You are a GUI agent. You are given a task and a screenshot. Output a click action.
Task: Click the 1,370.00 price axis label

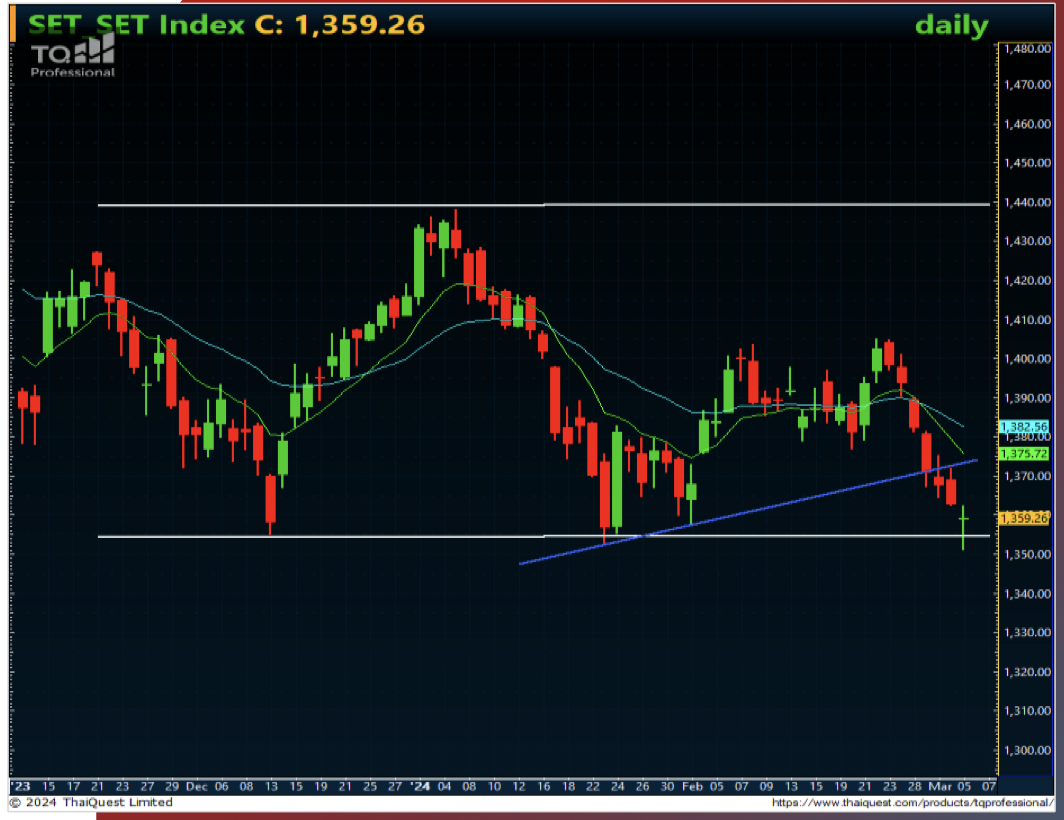click(x=1027, y=476)
